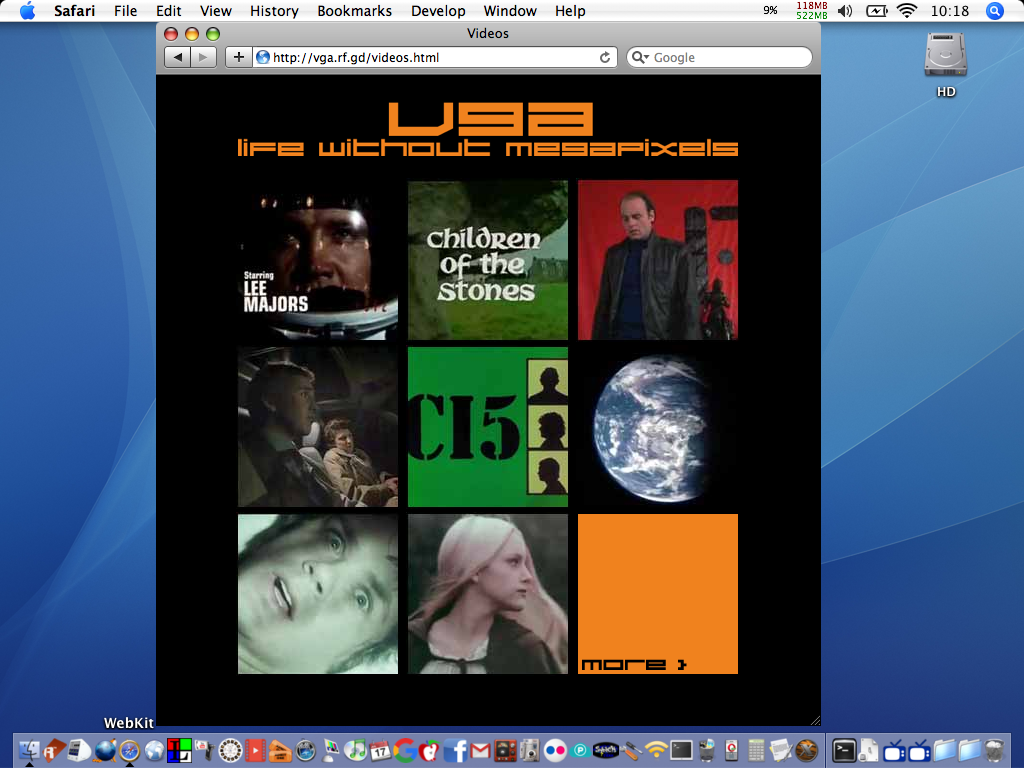Viewport: 1024px width, 768px height.
Task: Open the orange tickets Dock icon
Action: 280,751
